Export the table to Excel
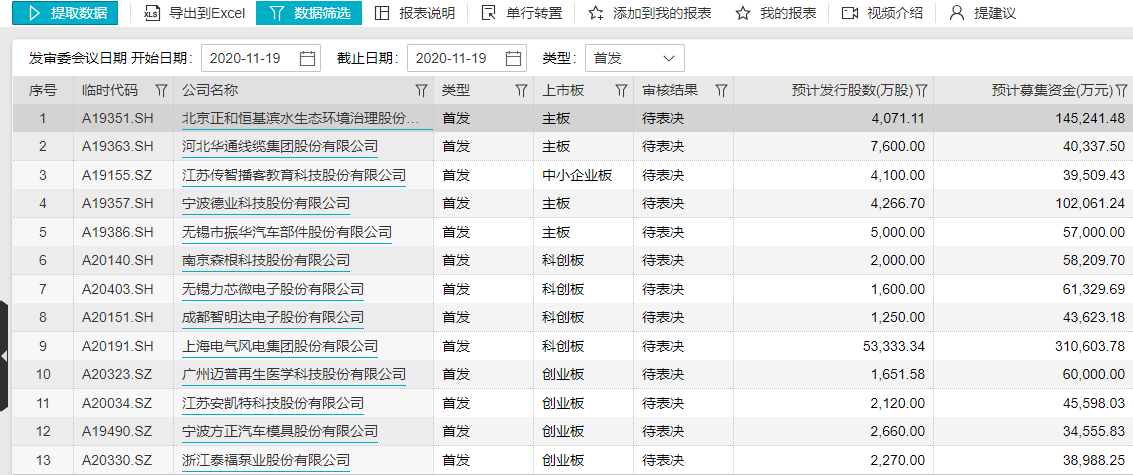Screen dimensions: 1133x475 click(x=195, y=13)
